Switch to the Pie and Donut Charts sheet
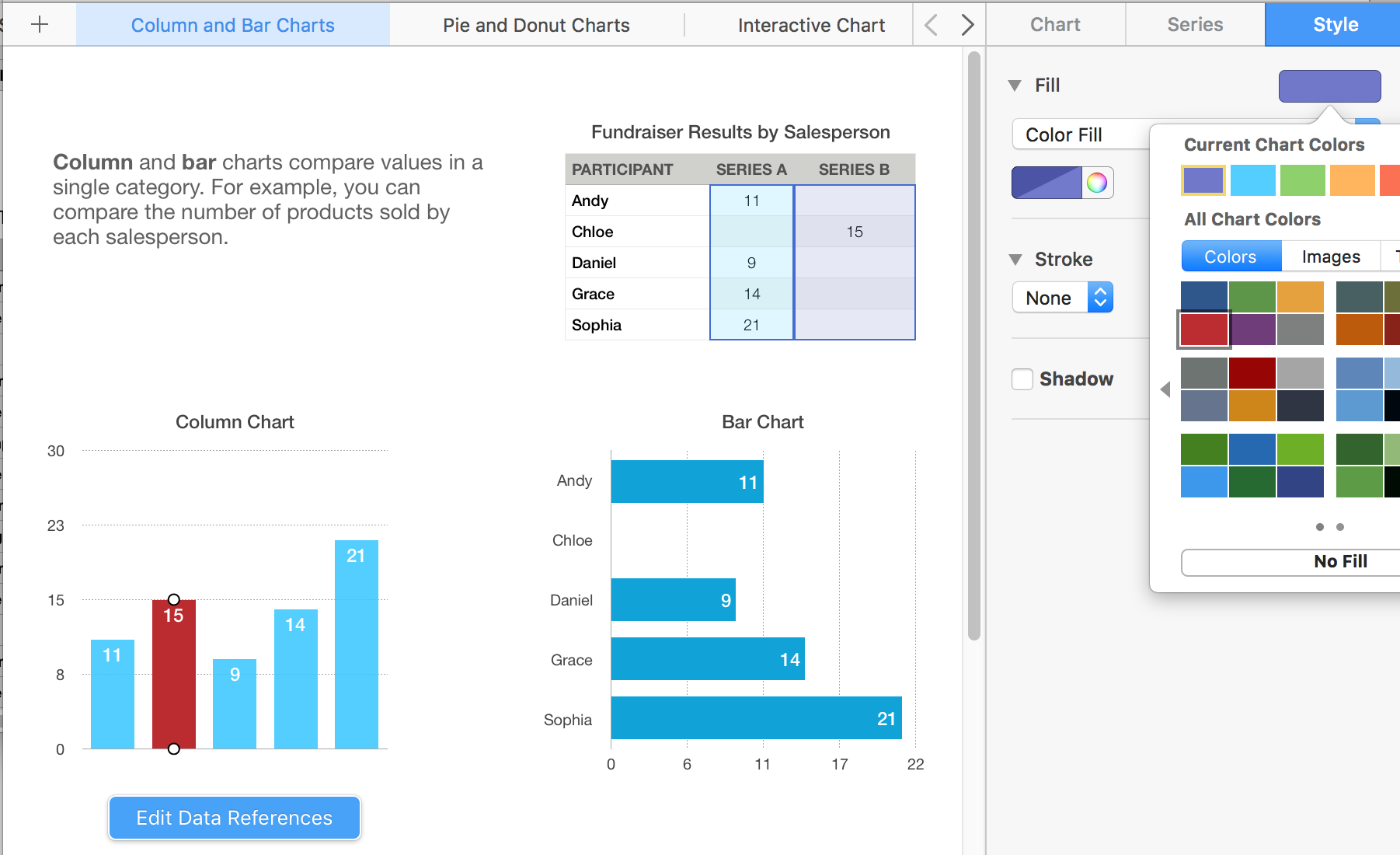This screenshot has height=855, width=1400. [536, 25]
